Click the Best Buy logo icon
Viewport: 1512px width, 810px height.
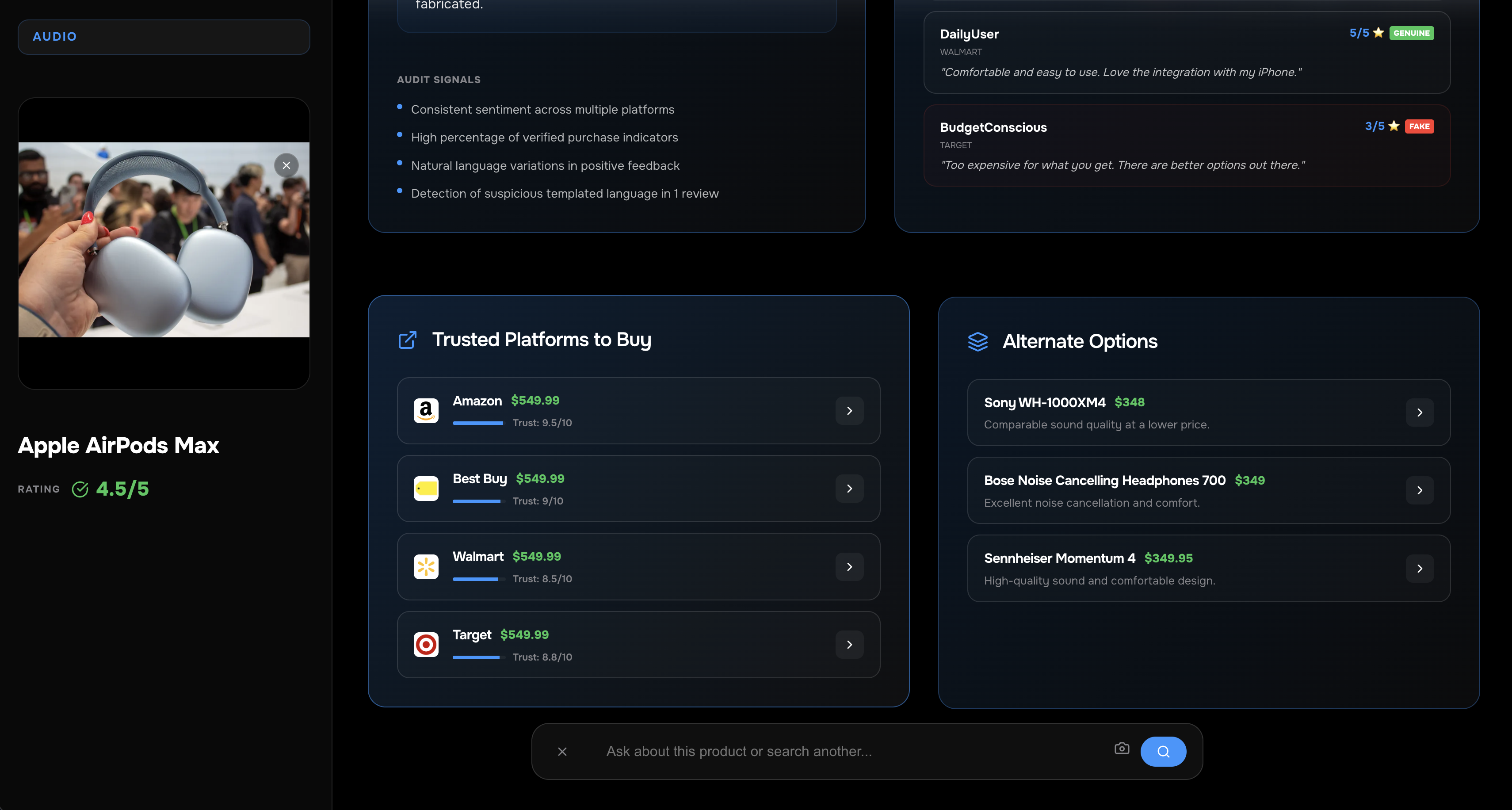[x=426, y=489]
